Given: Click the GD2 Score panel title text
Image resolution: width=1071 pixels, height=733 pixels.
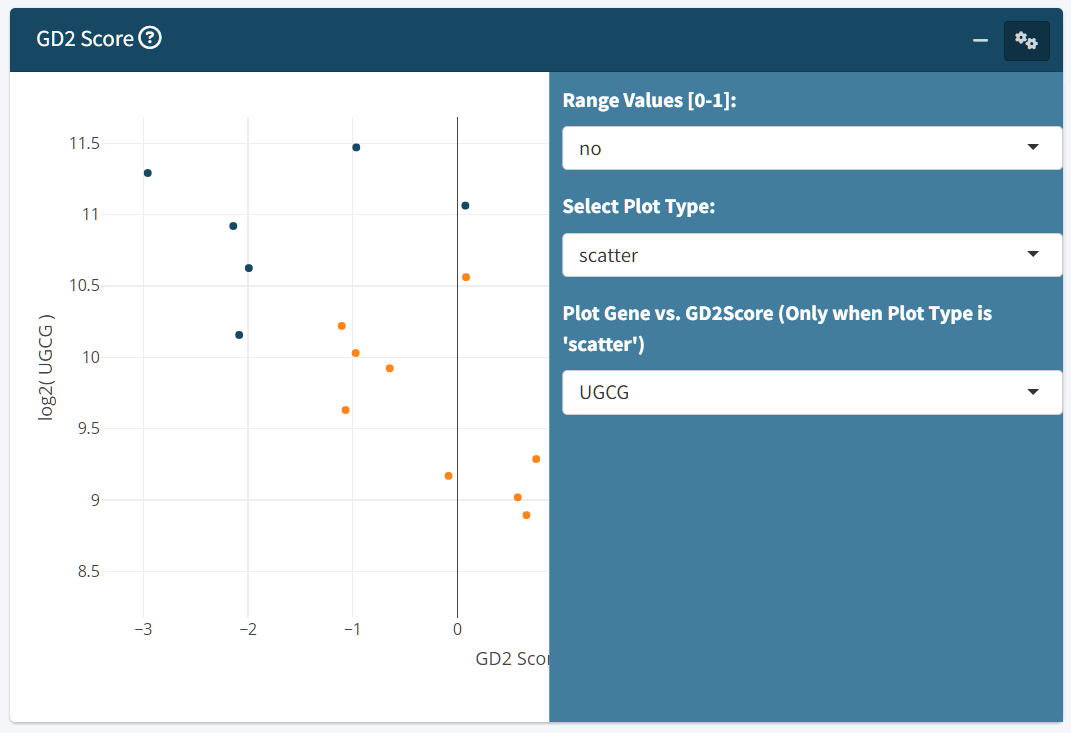Looking at the screenshot, I should click(x=85, y=38).
